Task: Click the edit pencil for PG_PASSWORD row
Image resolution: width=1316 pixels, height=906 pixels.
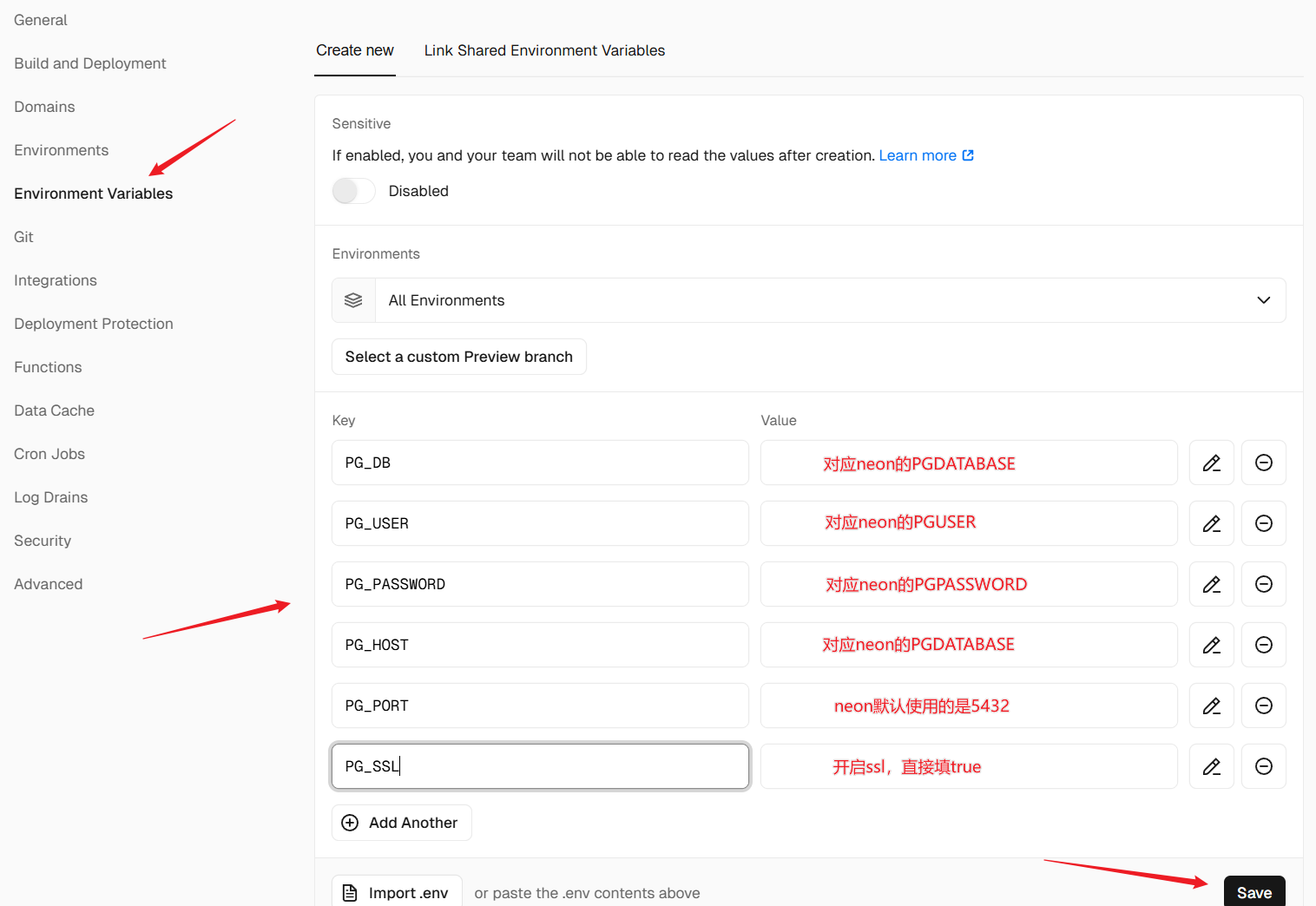Action: click(1211, 584)
